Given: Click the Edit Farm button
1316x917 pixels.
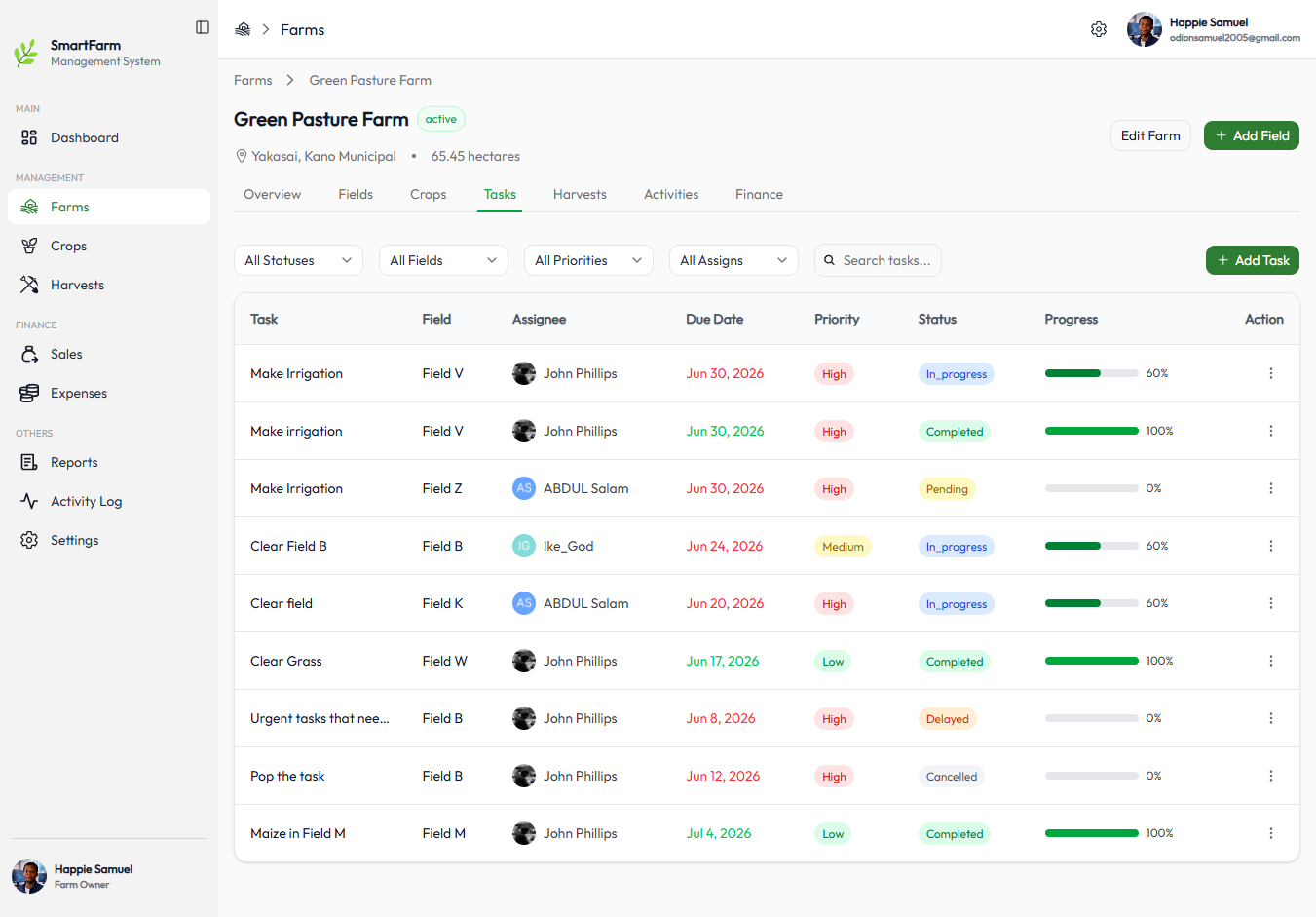Looking at the screenshot, I should pos(1150,135).
